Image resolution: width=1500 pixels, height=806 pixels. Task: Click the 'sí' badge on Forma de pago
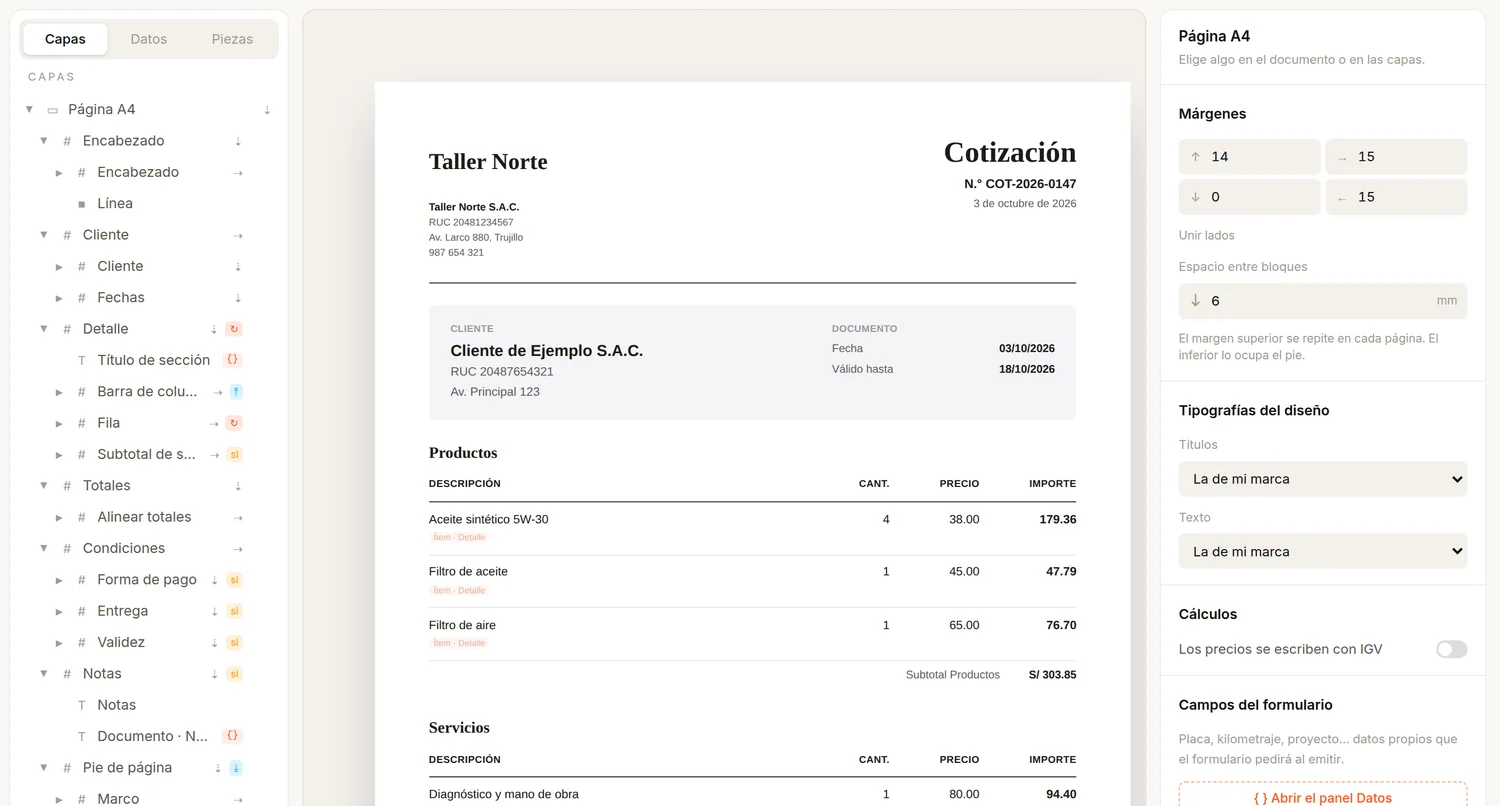pos(235,580)
